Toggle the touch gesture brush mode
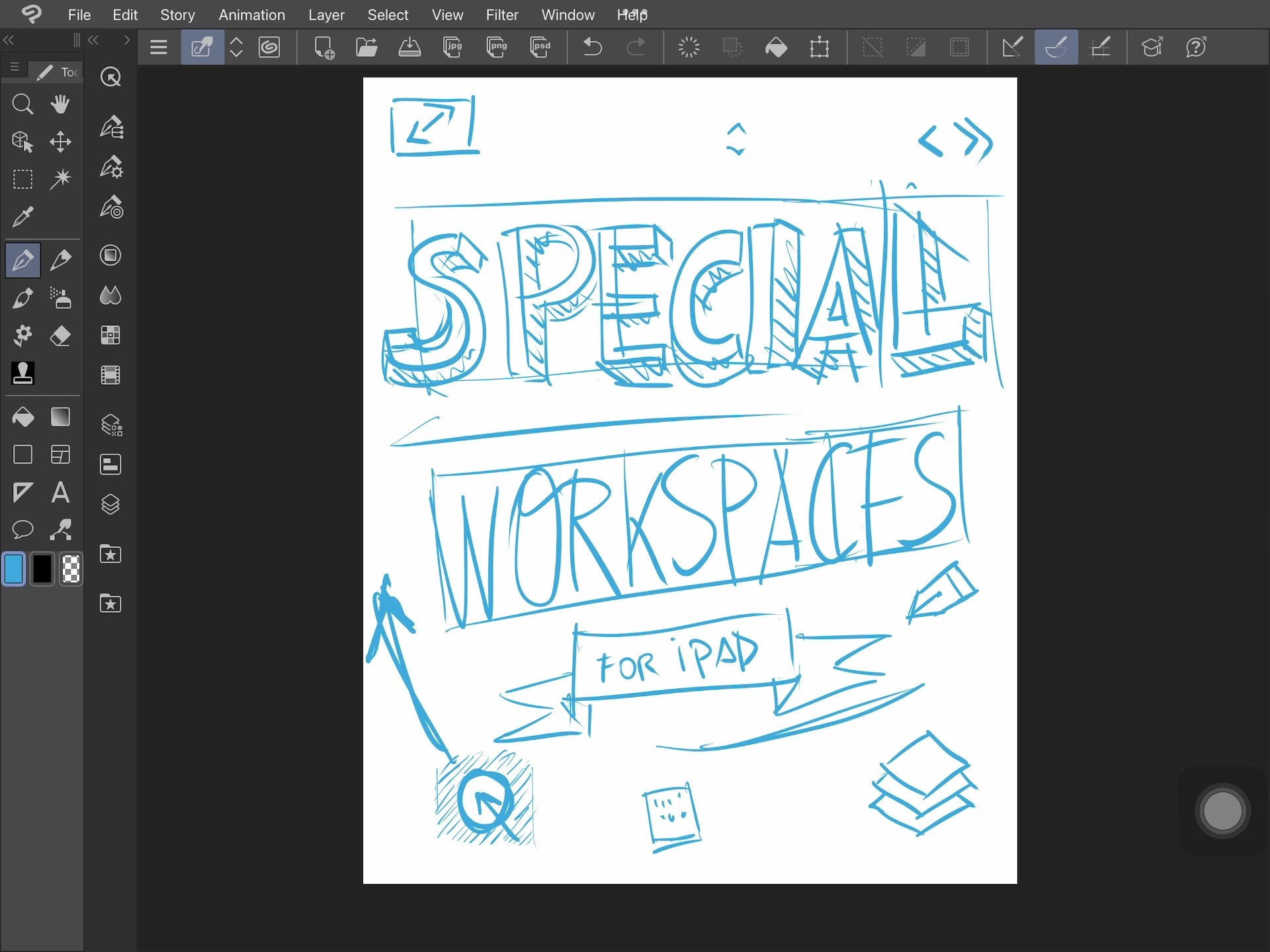The height and width of the screenshot is (952, 1270). coord(1056,47)
